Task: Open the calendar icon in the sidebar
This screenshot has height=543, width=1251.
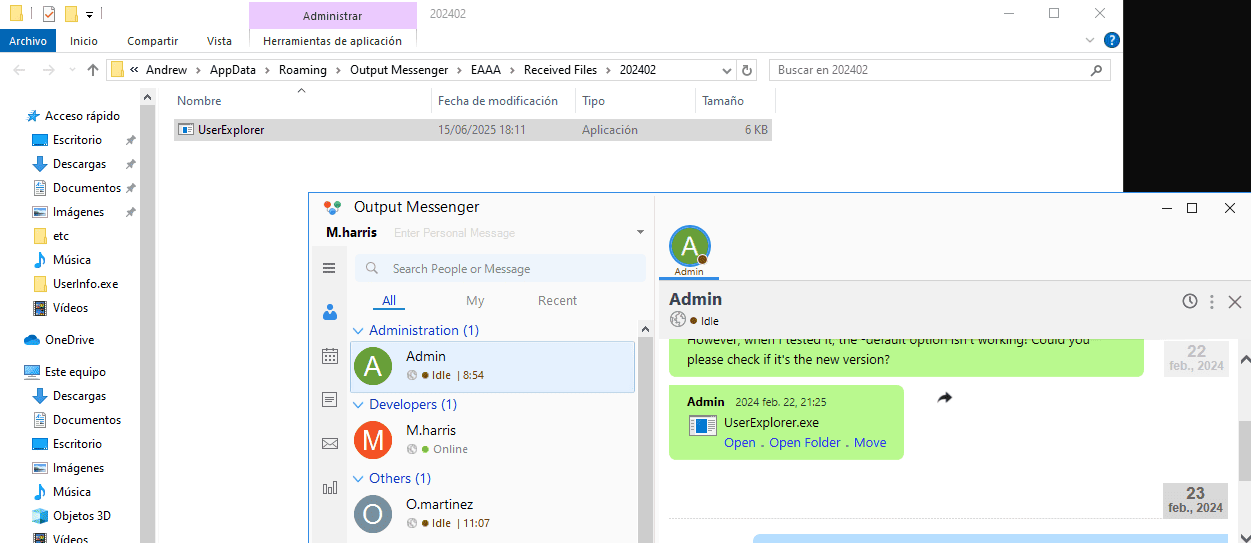Action: tap(330, 356)
